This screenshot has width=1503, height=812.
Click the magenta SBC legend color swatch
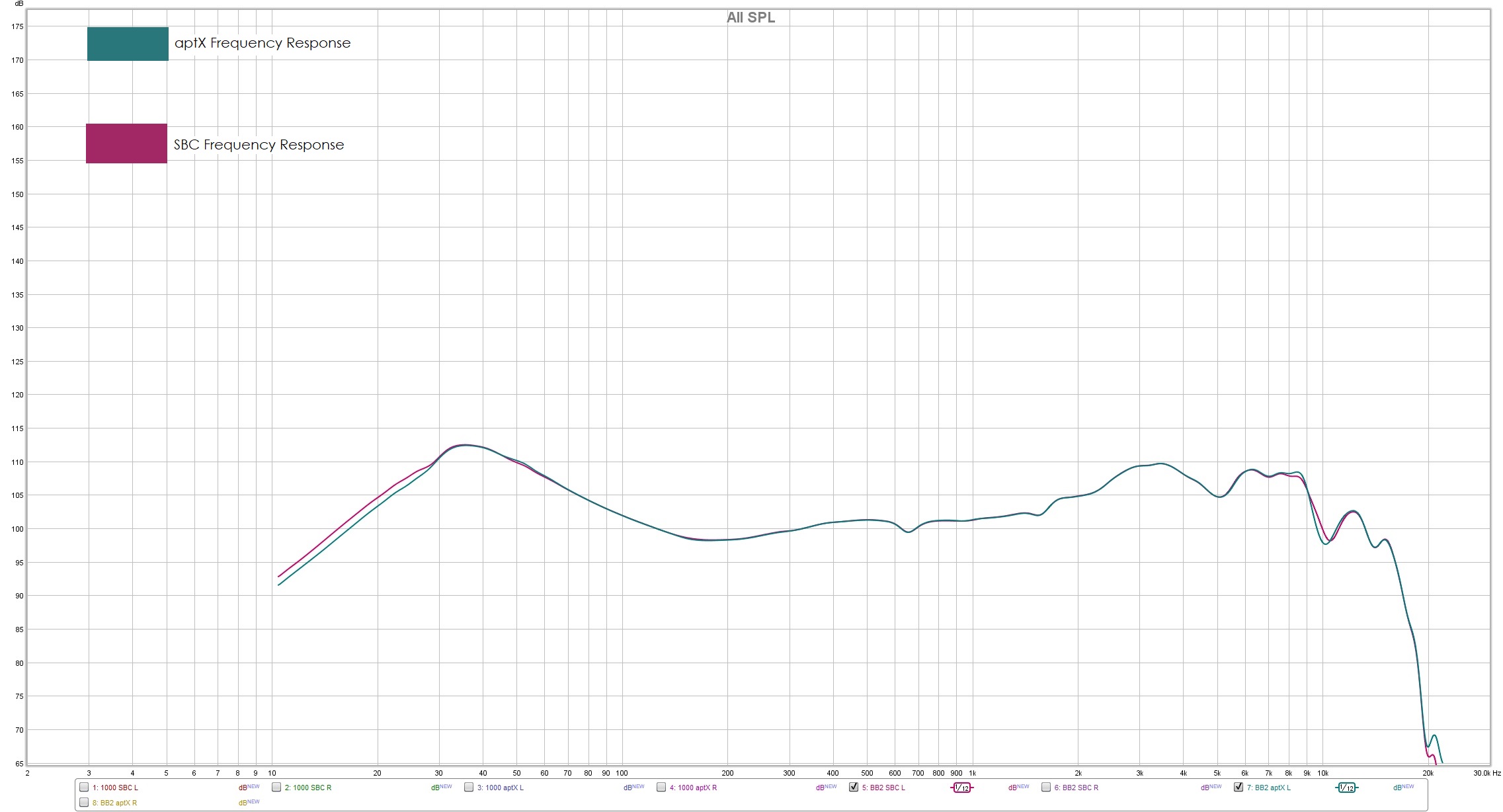tap(126, 143)
